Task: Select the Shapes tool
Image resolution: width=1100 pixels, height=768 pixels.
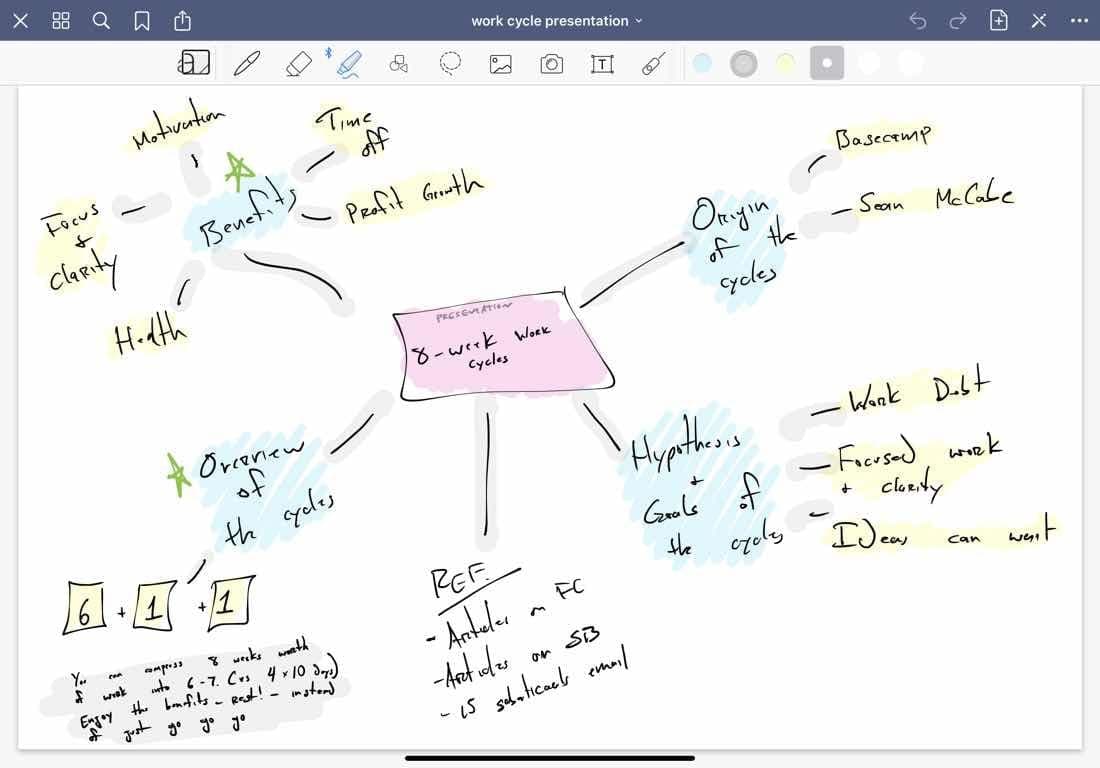Action: pyautogui.click(x=399, y=64)
